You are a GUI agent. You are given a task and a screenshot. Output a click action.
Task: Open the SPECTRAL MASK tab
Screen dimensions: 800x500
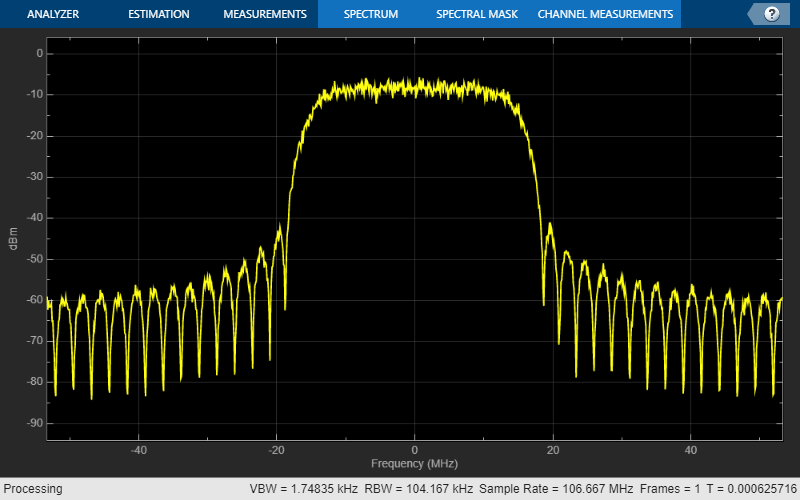point(477,14)
